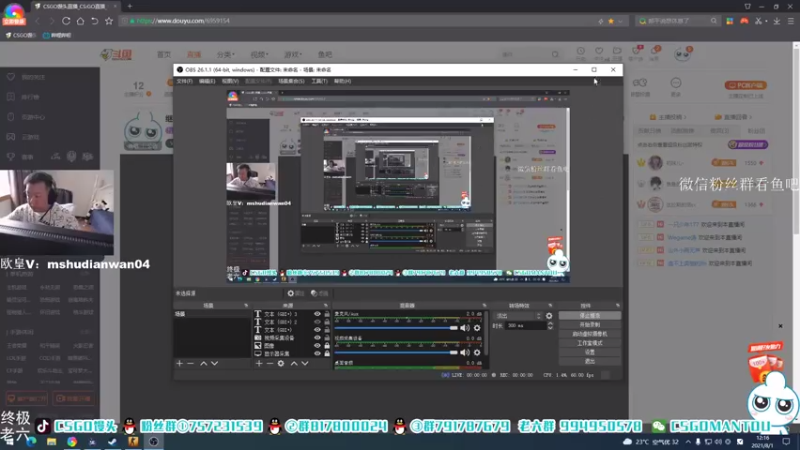Open OBS 场景集合(S) menu
Image resolution: width=800 pixels, height=450 pixels.
(x=291, y=81)
